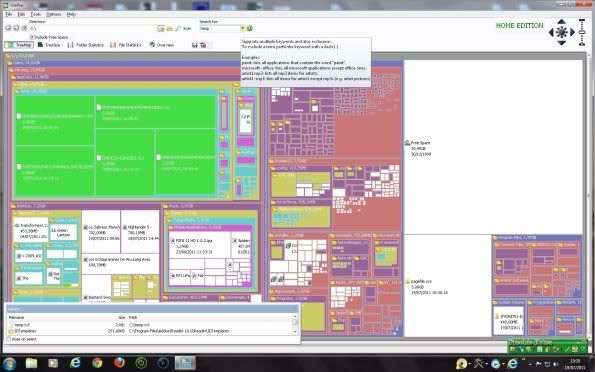The image size is (595, 372).
Task: Click the pan right arrow
Action: [x=573, y=33]
